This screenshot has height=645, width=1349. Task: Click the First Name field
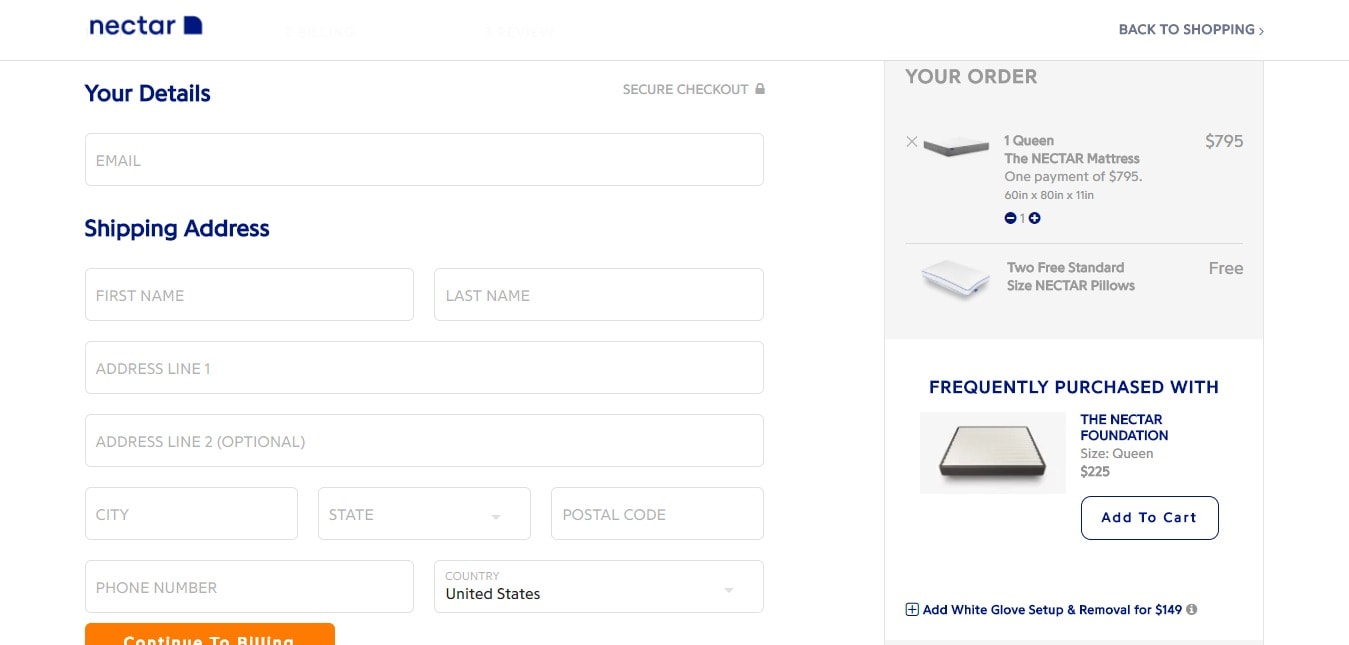click(249, 295)
